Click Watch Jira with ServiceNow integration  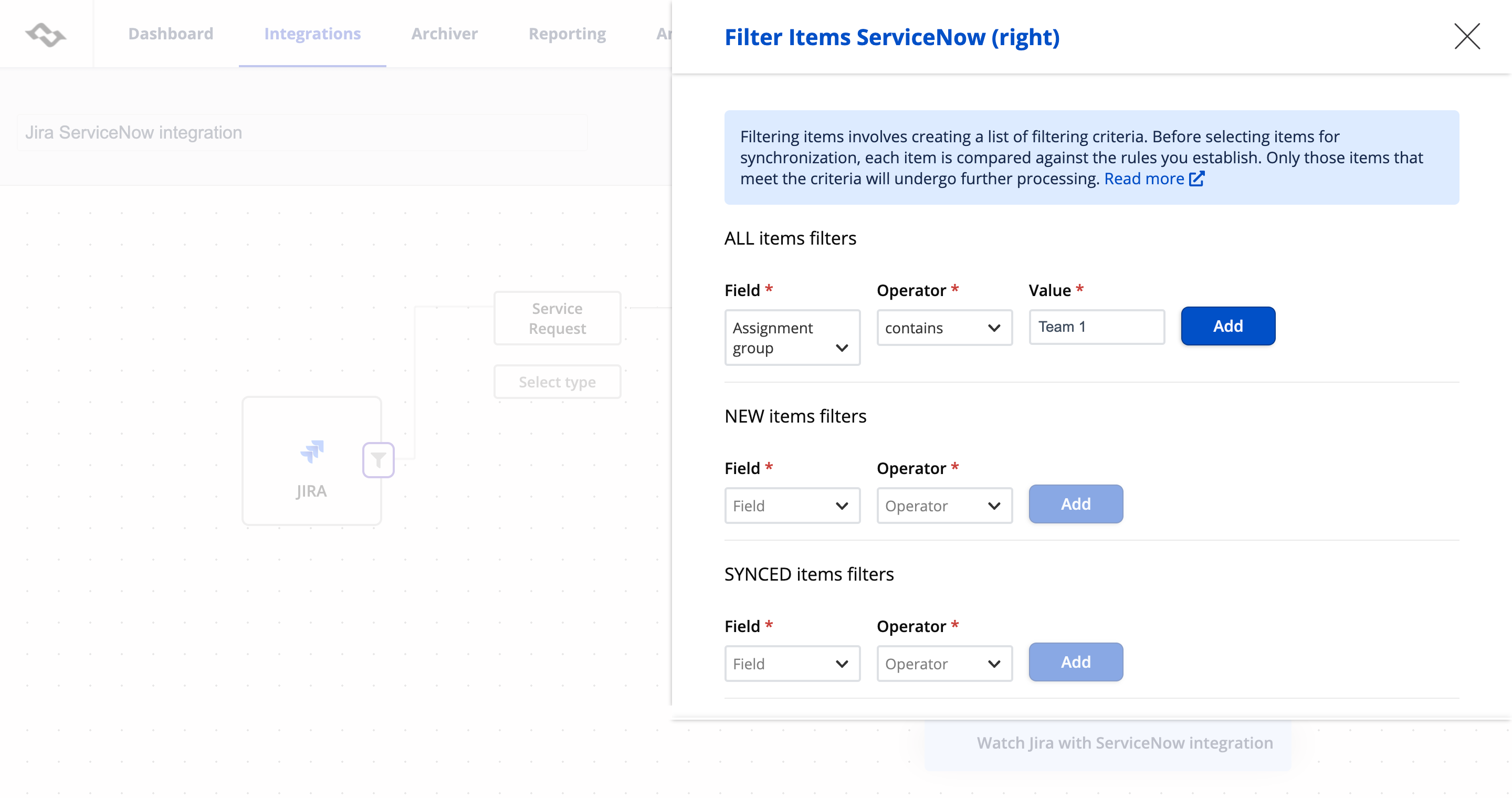(x=1125, y=743)
